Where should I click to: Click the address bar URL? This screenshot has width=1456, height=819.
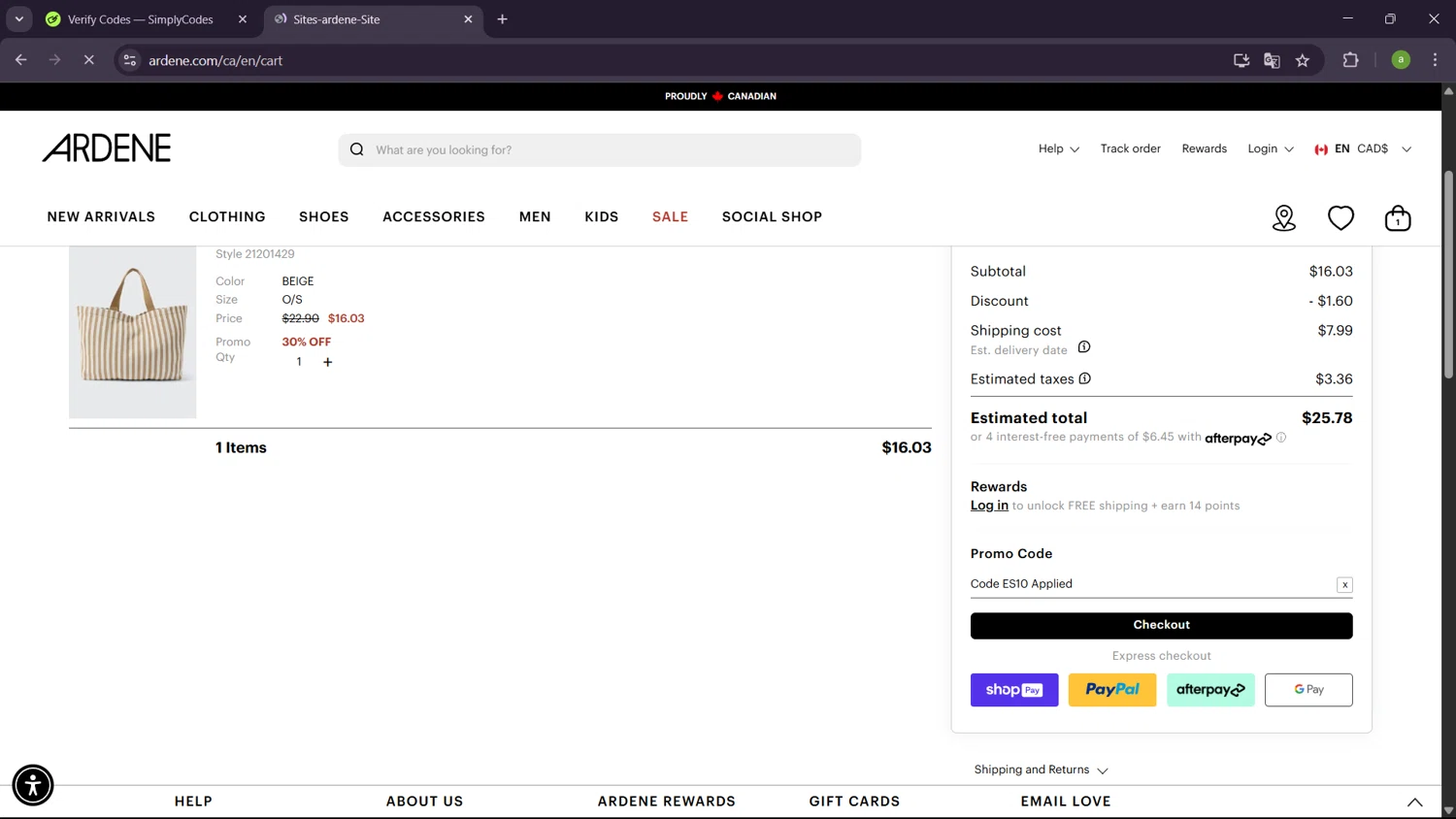click(x=215, y=60)
